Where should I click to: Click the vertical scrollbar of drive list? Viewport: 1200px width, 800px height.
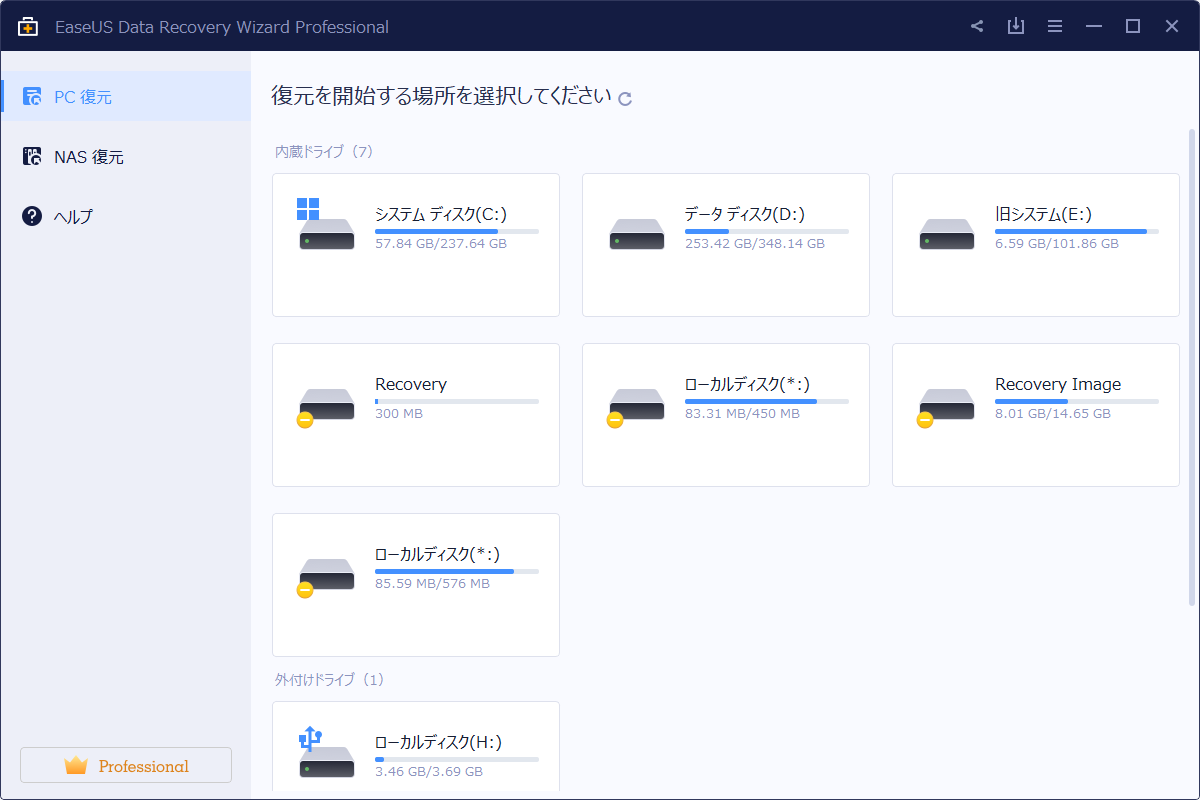[1191, 366]
